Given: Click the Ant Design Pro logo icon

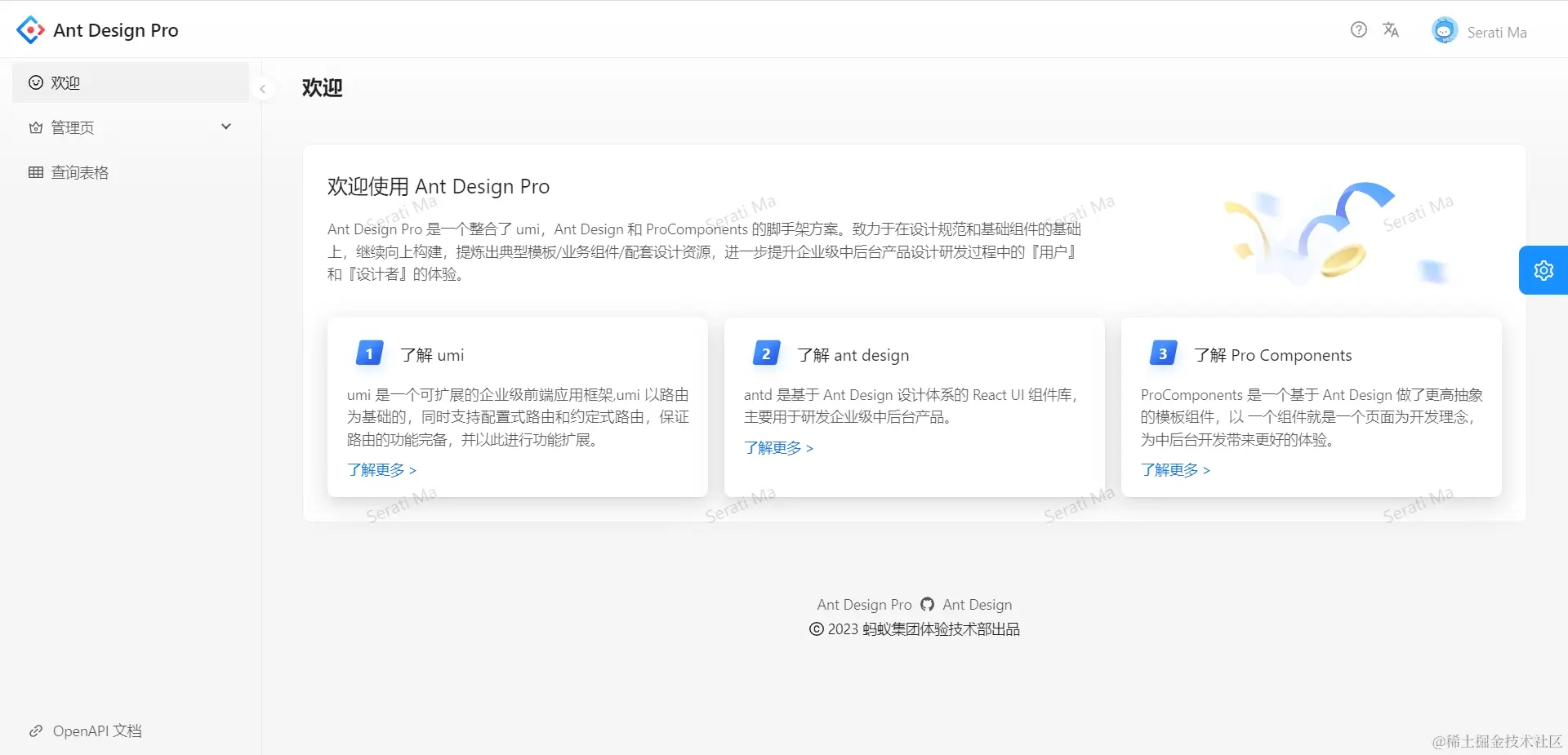Looking at the screenshot, I should point(30,30).
